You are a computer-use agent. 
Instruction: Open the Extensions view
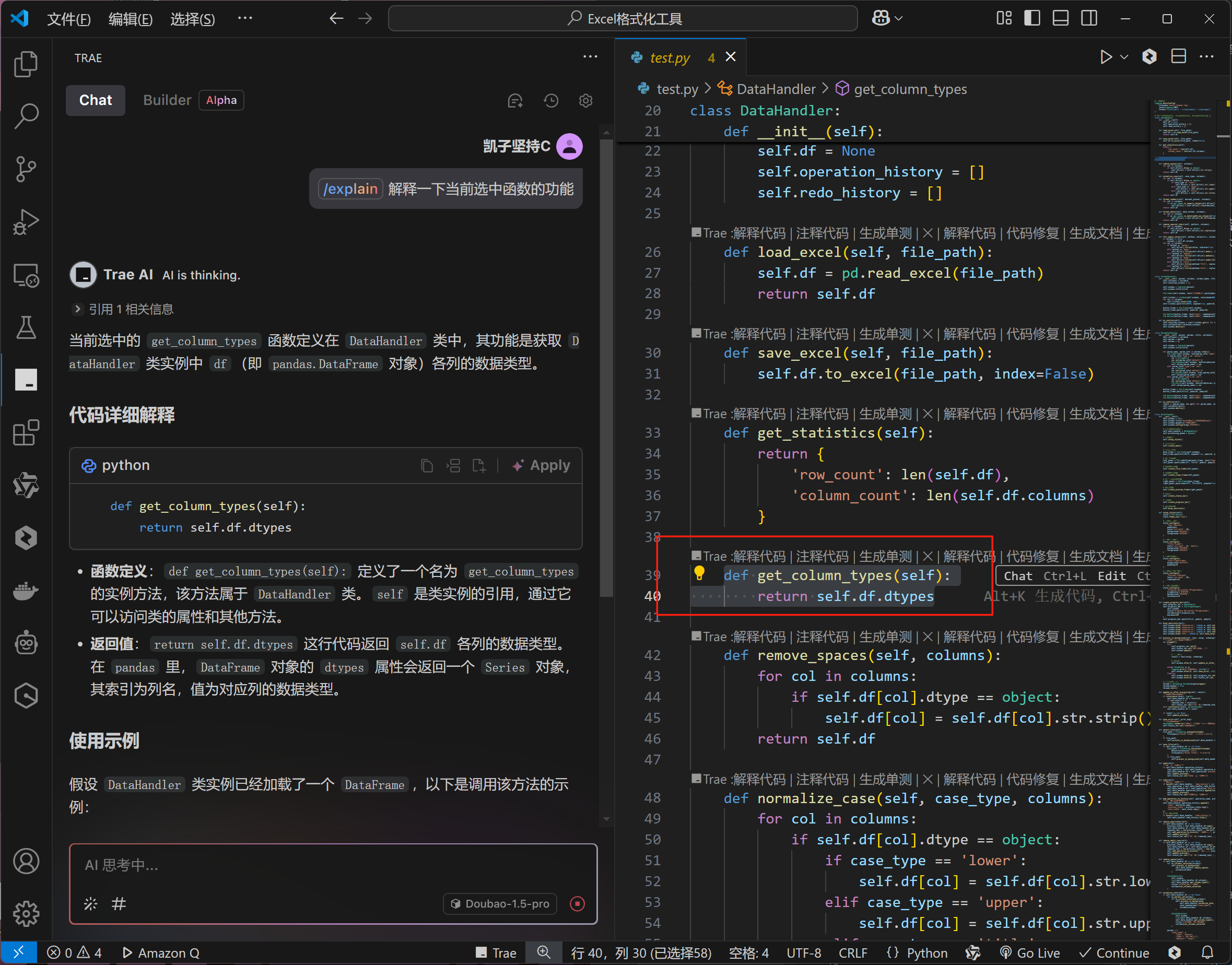[26, 433]
